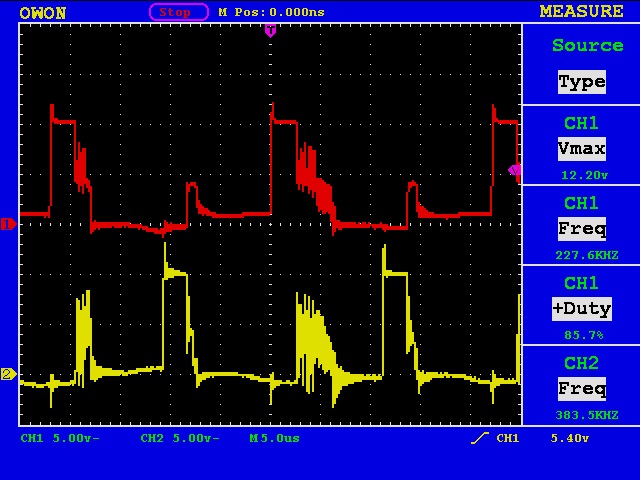The width and height of the screenshot is (640, 480).
Task: Click the M 5.0us timebase readout
Action: pos(274,438)
